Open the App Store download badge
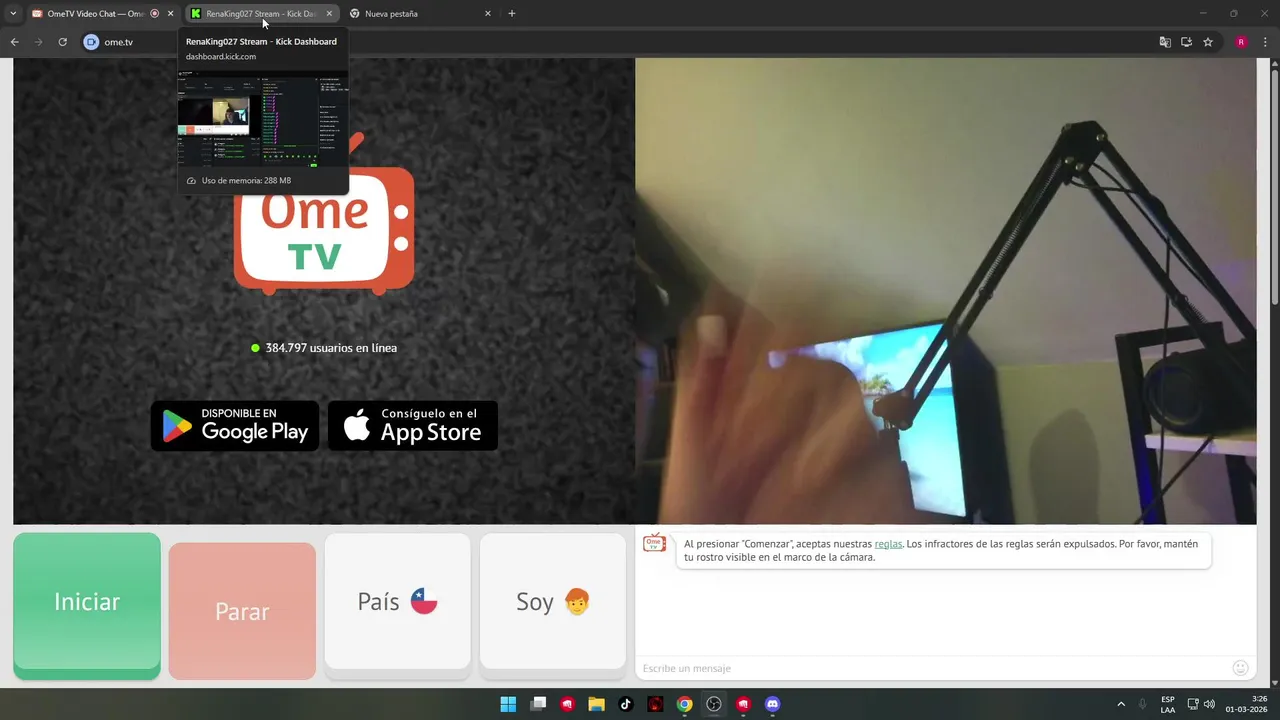Screen dimensions: 1280x720 point(413,426)
